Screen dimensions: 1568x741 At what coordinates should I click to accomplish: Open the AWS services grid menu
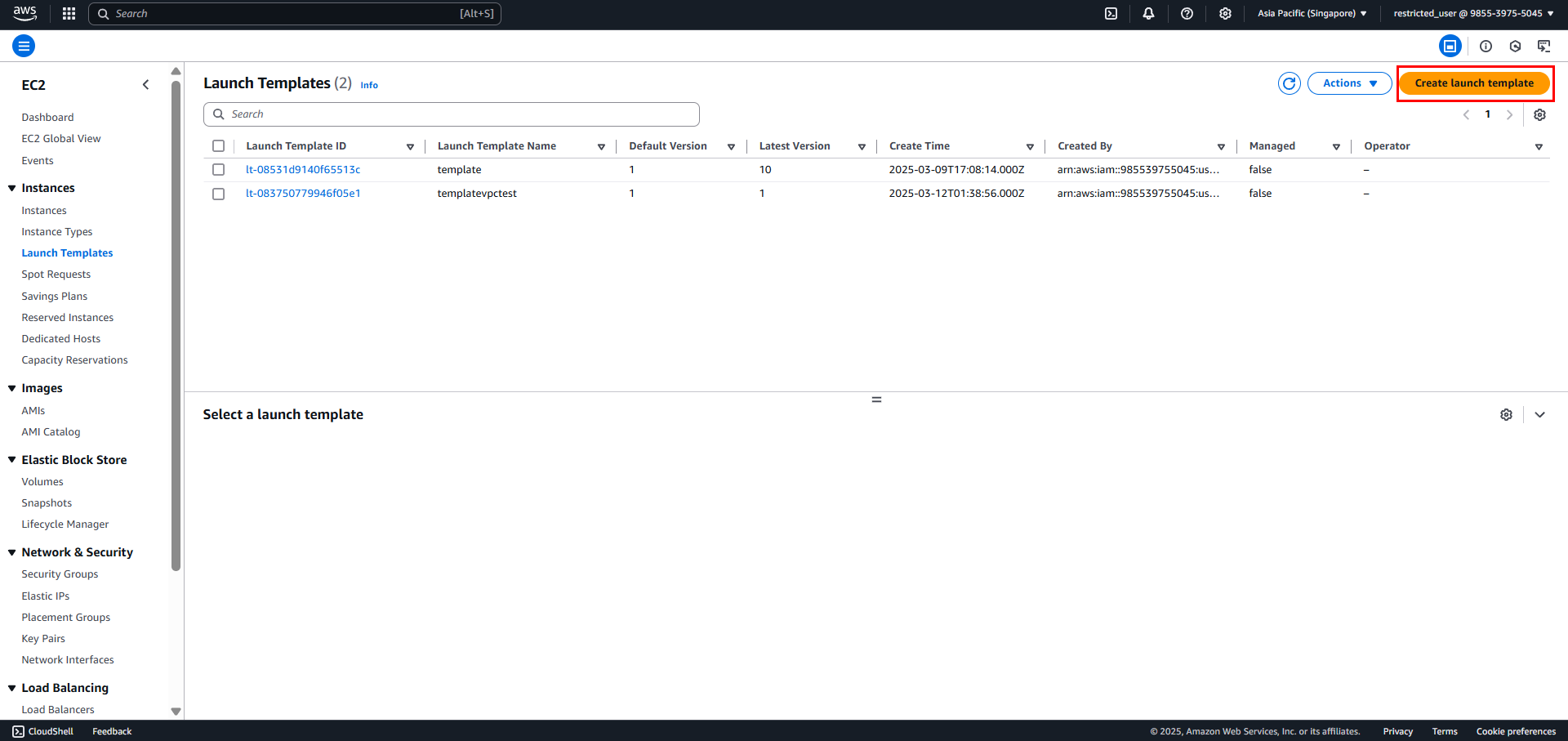tap(69, 14)
